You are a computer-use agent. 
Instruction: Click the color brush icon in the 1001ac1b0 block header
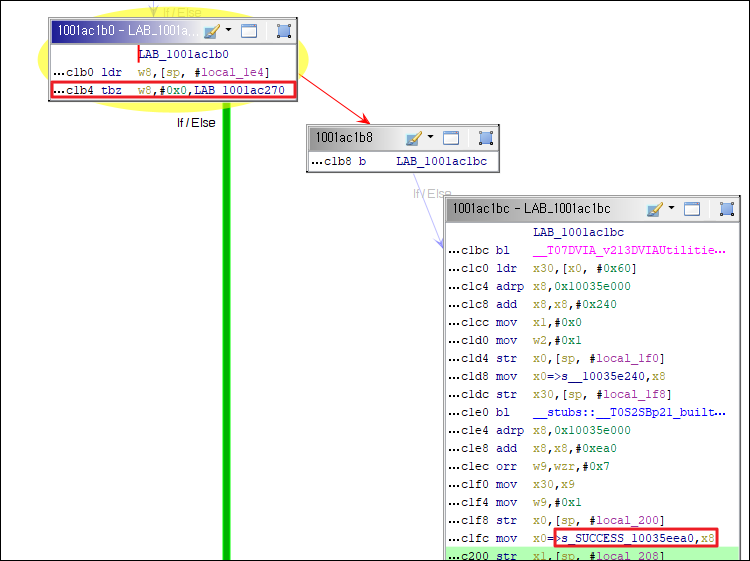[212, 31]
